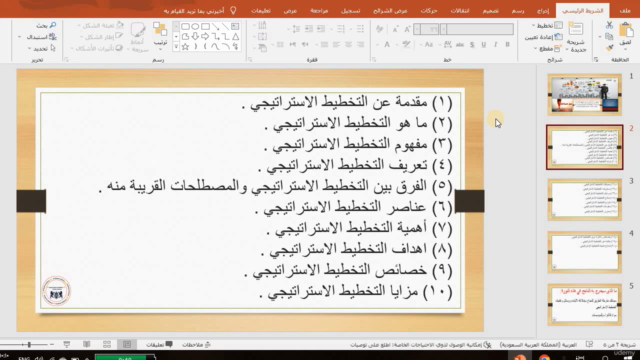Image resolution: width=640 pixels, height=360 pixels.
Task: Open Shape Outline (إطار الشكل) dropdown
Action: click(102, 37)
